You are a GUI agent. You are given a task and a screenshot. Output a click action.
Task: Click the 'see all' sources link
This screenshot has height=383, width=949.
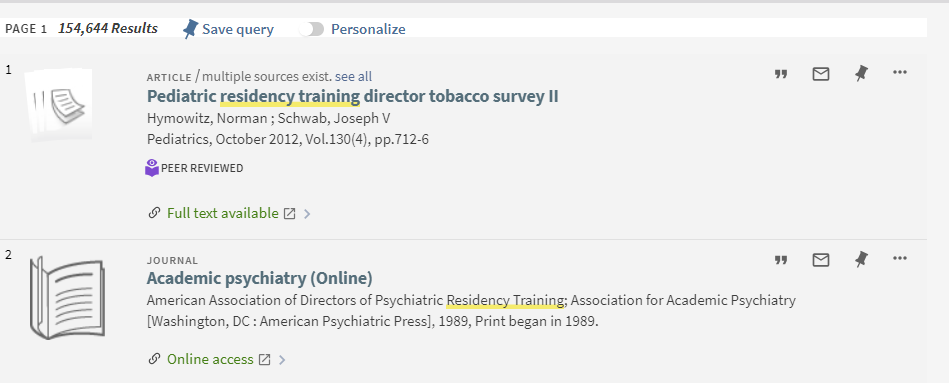pos(353,76)
